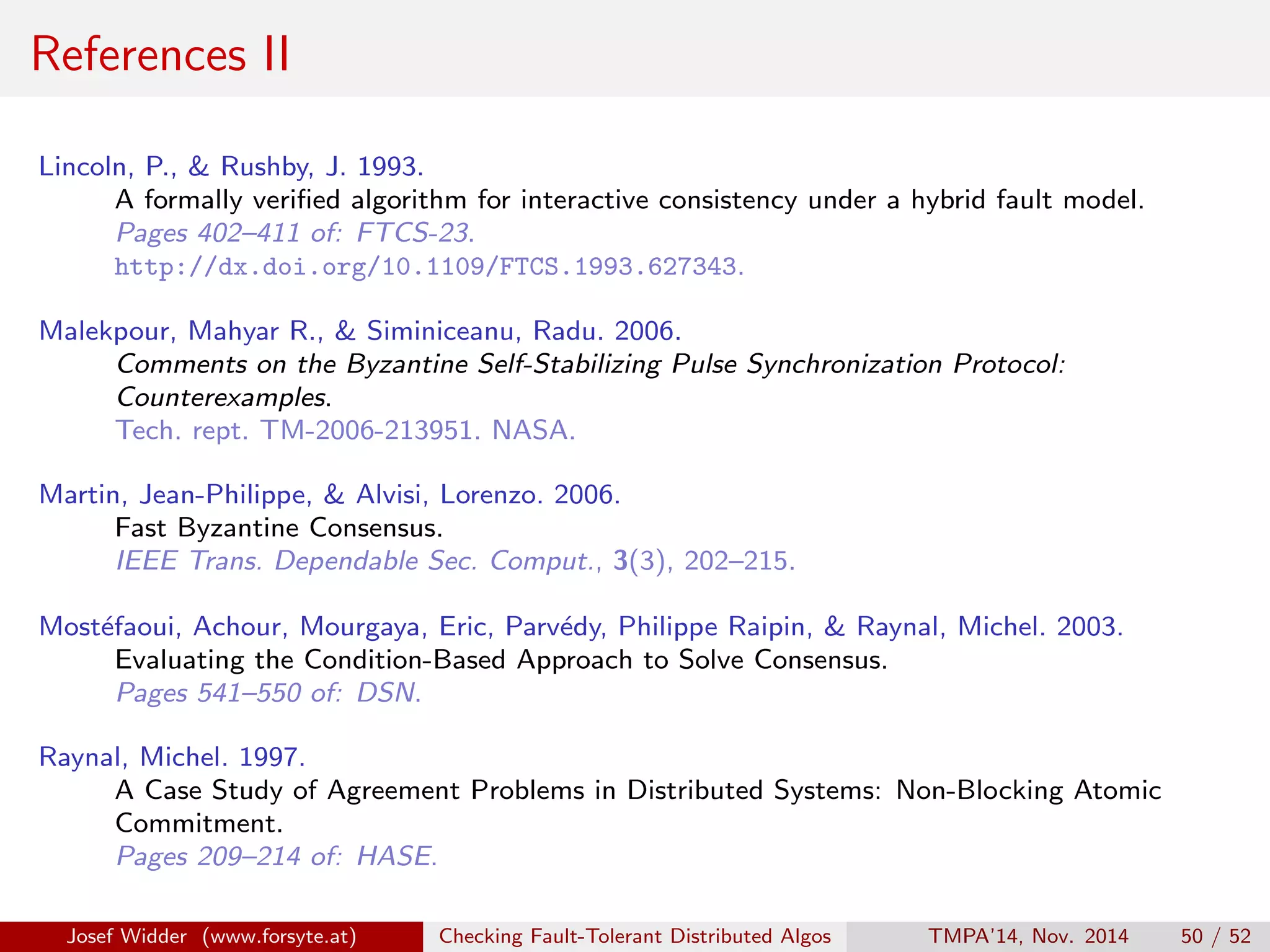
Task: Click title 'Comments on the Byzantine Self-Stabilizing Pulse Synchronization Protocol'
Action: click(590, 364)
